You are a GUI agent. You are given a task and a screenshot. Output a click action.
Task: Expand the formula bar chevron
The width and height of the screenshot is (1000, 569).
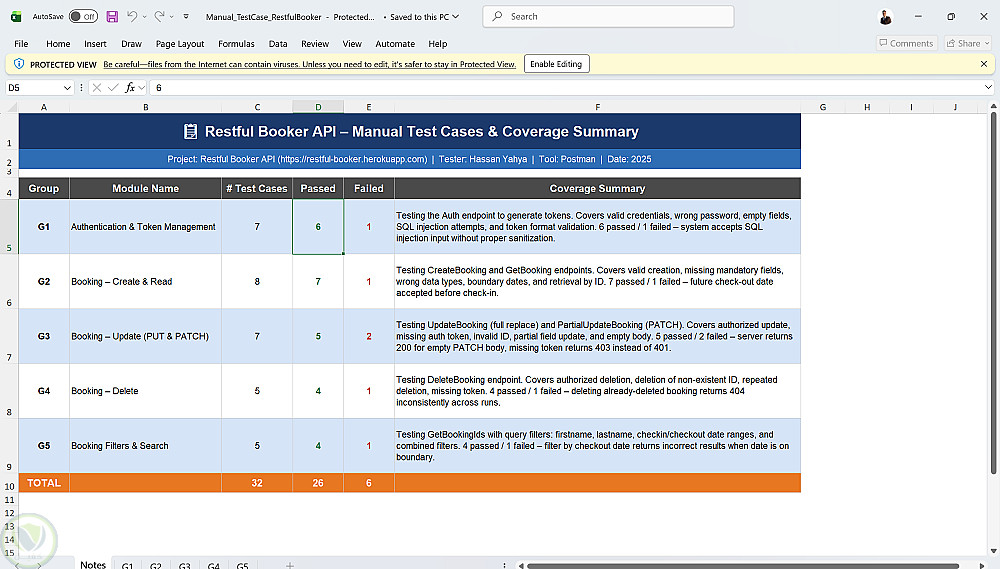coord(988,87)
